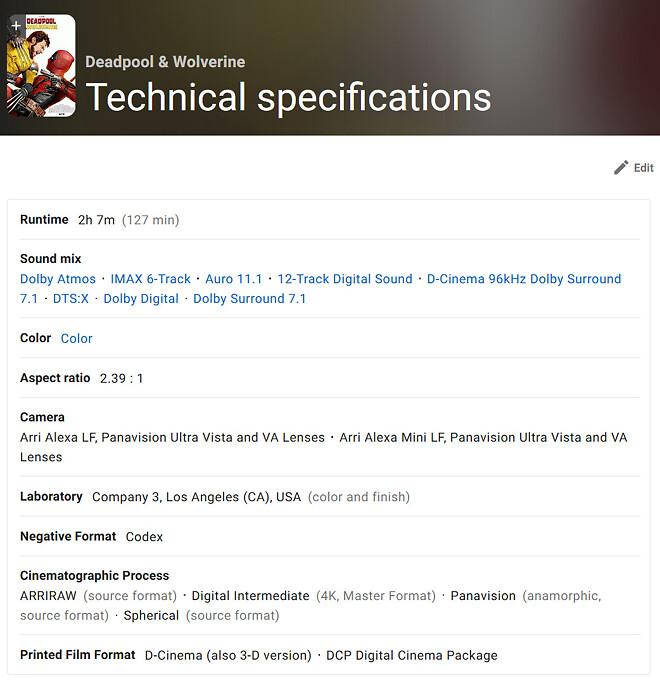The image size is (660, 685).
Task: Click the Codex negative format text
Action: tap(144, 537)
